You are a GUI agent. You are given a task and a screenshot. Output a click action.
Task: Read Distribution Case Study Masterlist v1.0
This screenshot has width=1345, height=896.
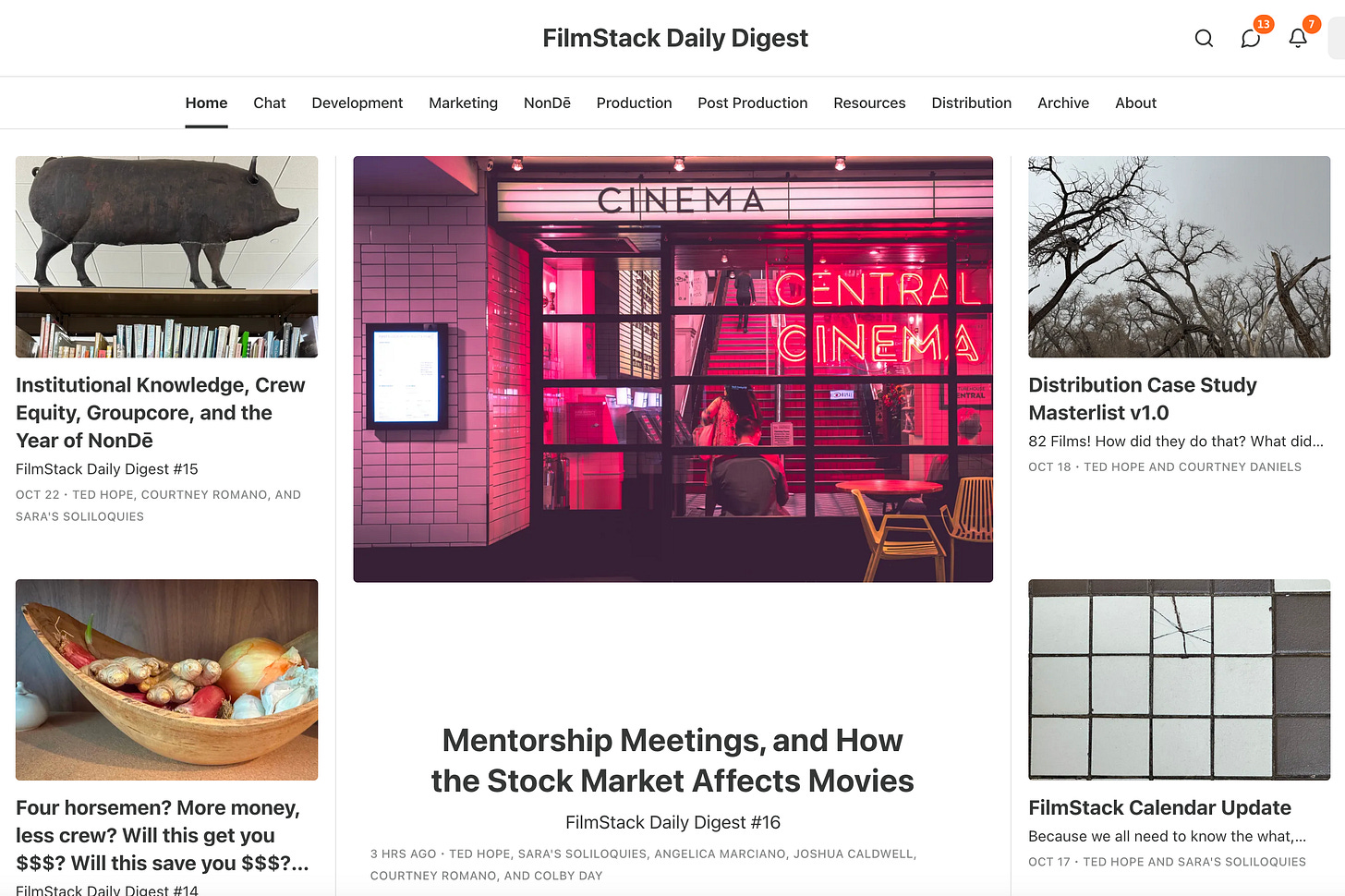pyautogui.click(x=1144, y=399)
